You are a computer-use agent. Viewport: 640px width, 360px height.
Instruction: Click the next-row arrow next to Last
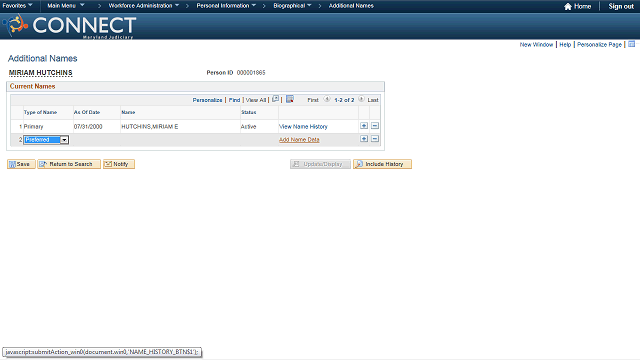[x=361, y=99]
